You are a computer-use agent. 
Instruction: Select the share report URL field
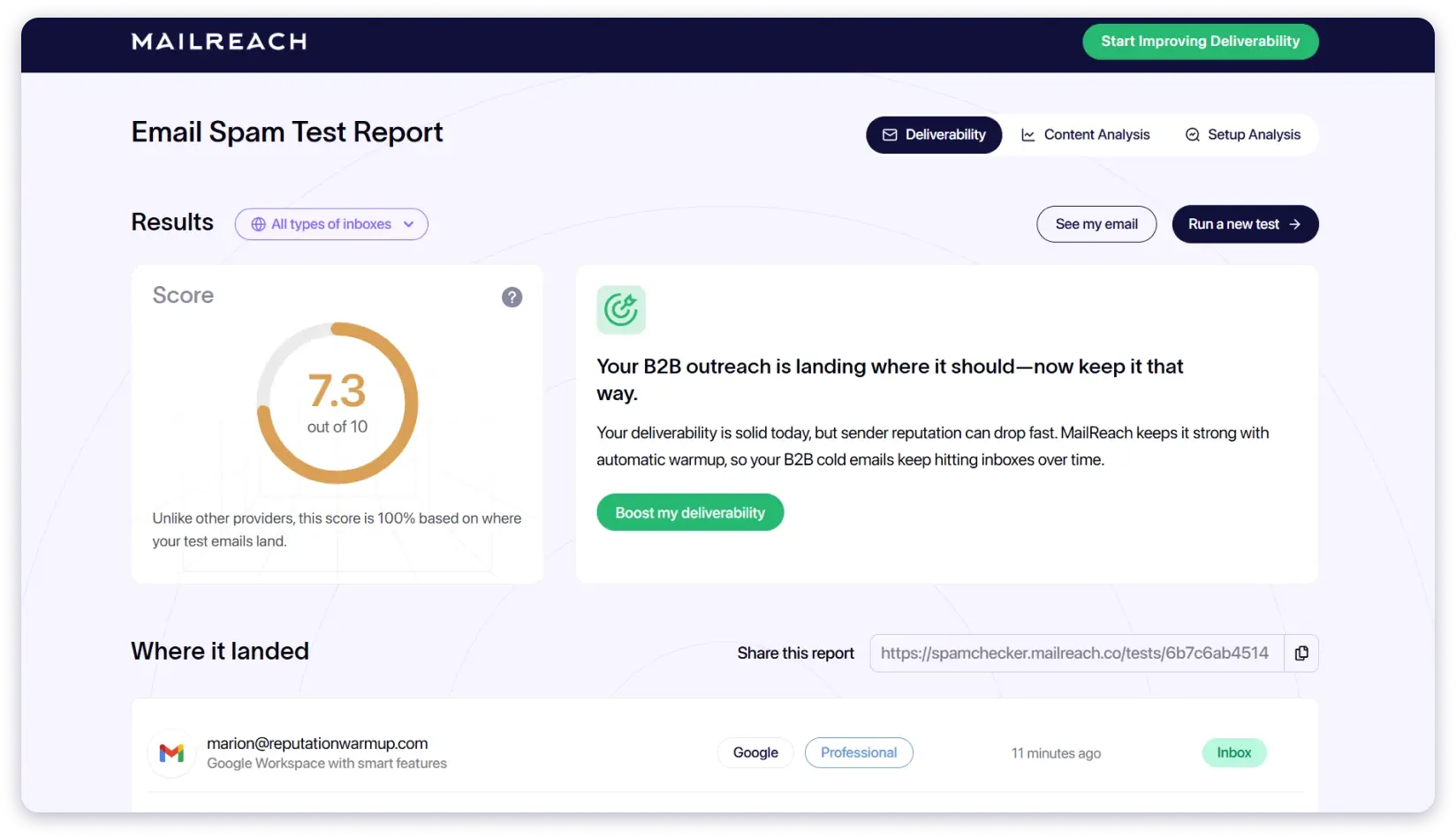[1074, 653]
